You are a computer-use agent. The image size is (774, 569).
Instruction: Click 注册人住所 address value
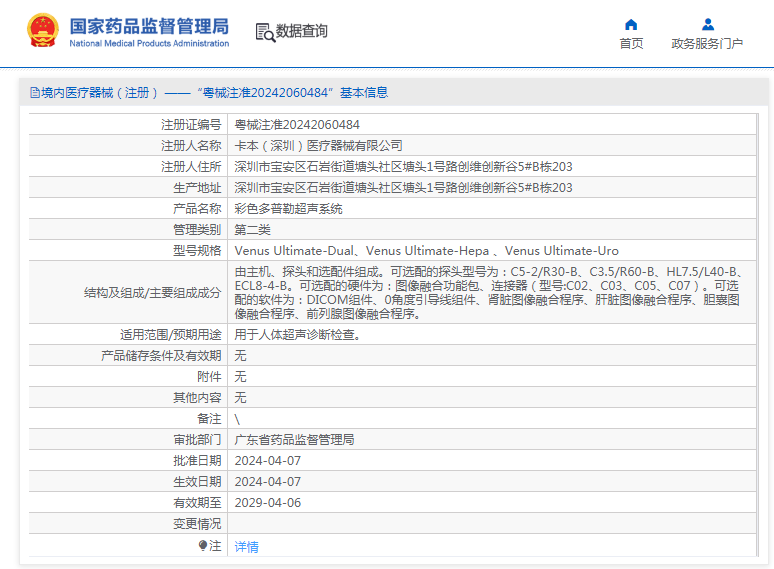click(x=403, y=167)
